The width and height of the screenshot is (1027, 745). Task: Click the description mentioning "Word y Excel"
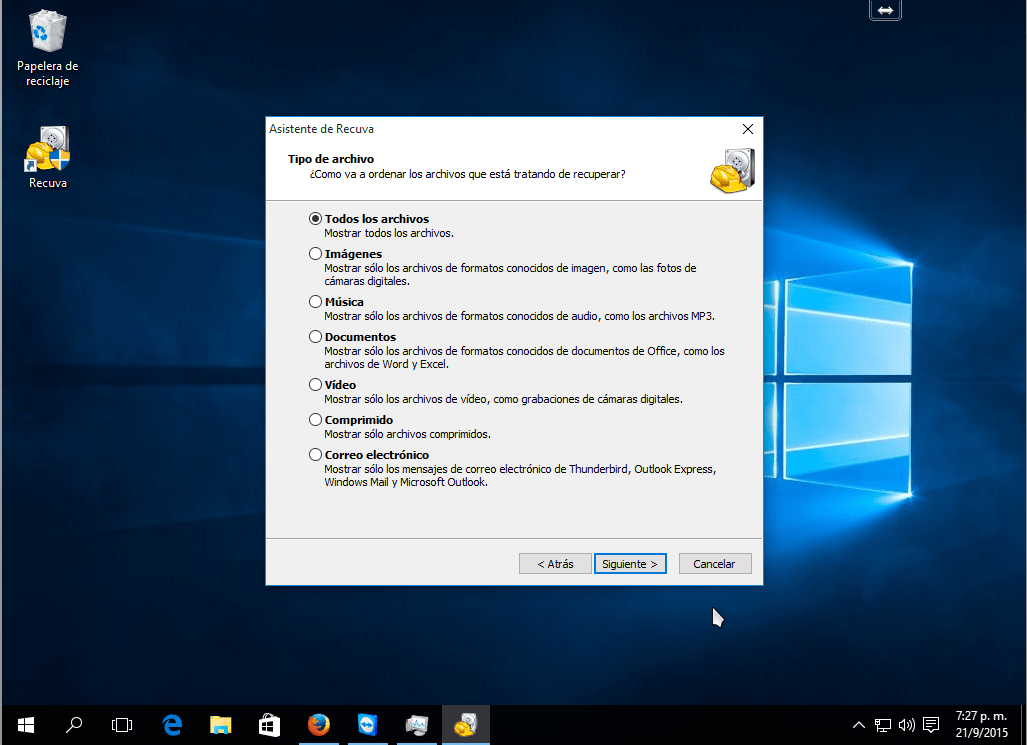pyautogui.click(x=525, y=357)
